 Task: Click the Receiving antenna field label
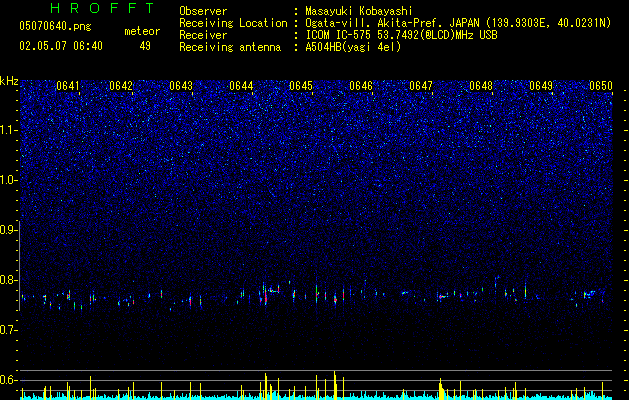point(230,47)
